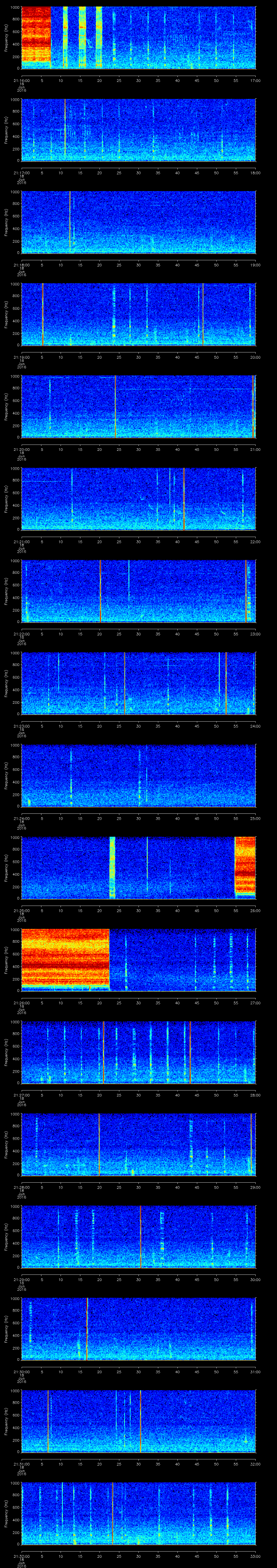Click the 21:18:00 time label

coord(21,265)
